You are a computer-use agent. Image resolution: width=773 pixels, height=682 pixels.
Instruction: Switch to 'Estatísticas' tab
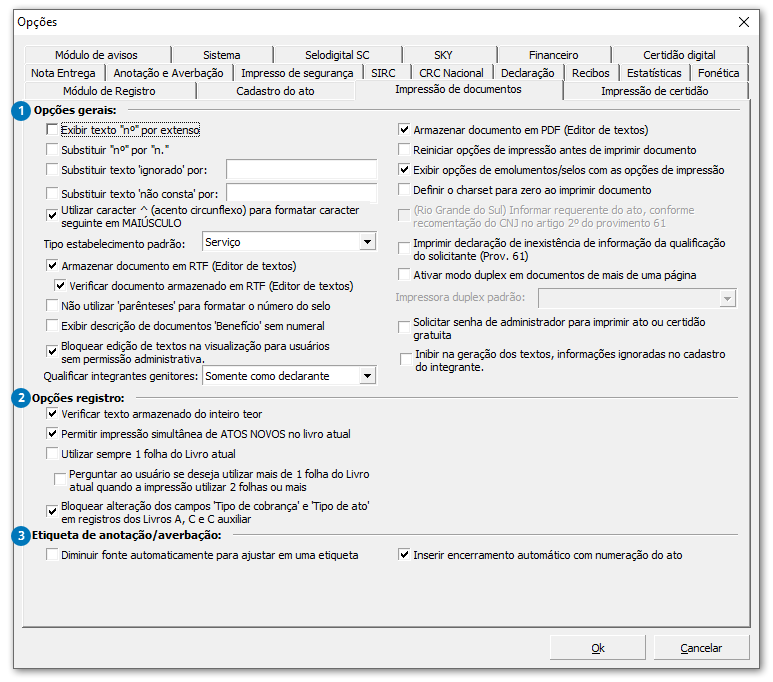pyautogui.click(x=654, y=73)
